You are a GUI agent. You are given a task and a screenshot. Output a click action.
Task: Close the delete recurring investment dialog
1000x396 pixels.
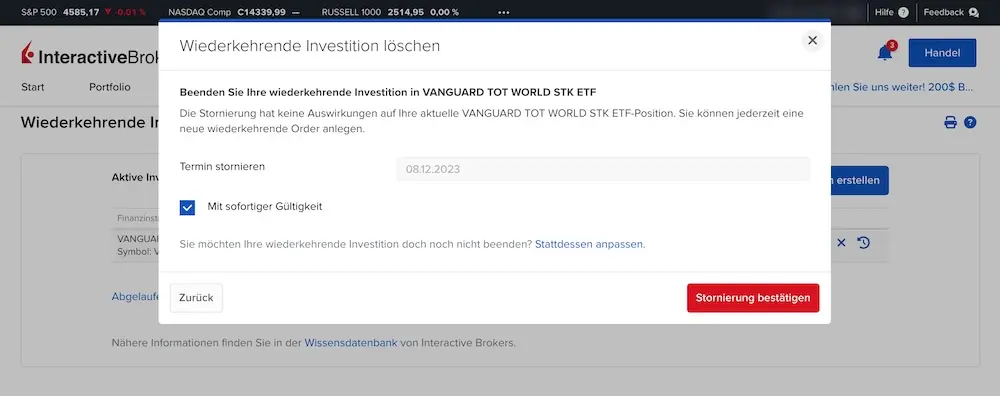coord(812,40)
